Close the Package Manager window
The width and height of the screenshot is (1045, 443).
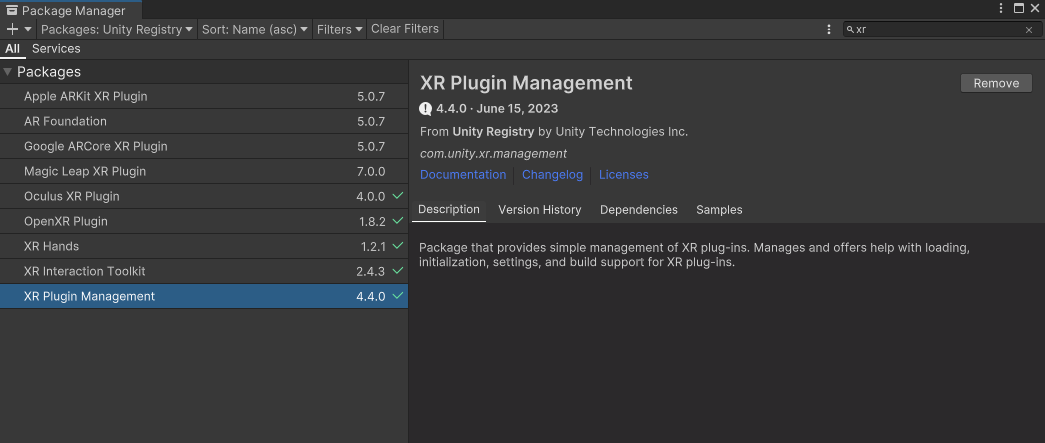tap(1035, 9)
